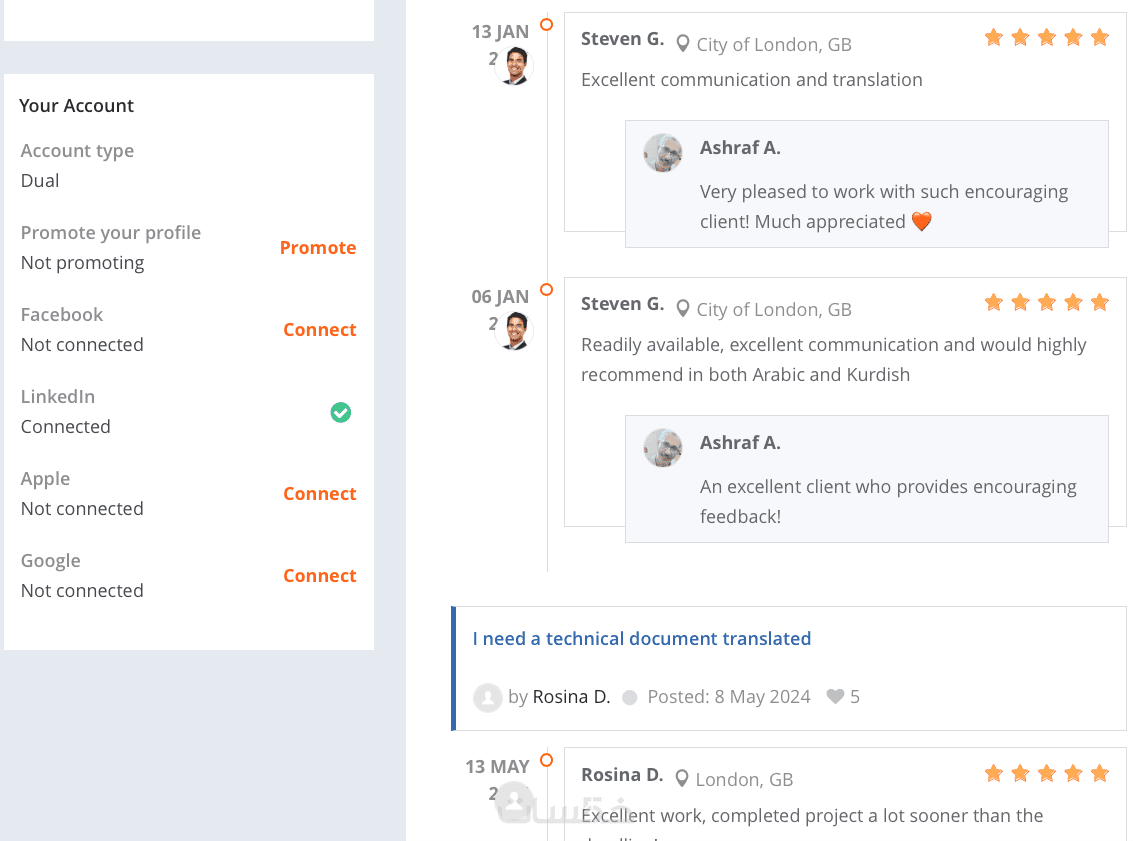Click location pin on 06 Jan review

683,309
